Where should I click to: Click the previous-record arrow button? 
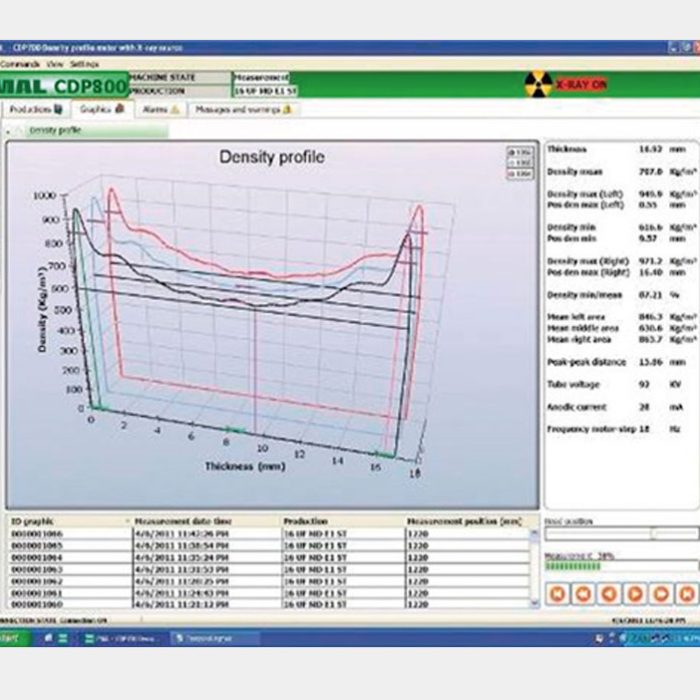[x=608, y=593]
